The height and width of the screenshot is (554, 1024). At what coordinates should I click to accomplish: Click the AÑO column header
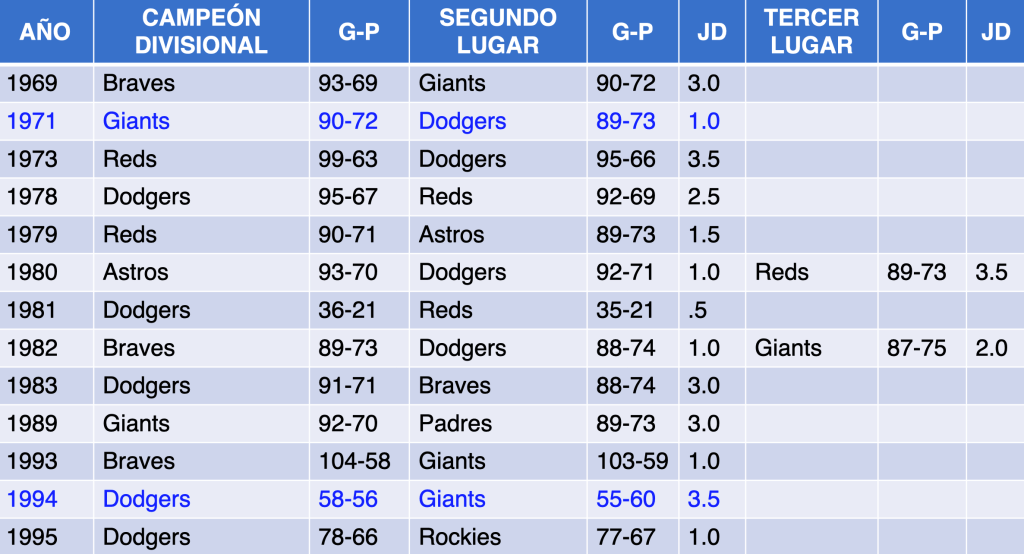click(x=46, y=31)
